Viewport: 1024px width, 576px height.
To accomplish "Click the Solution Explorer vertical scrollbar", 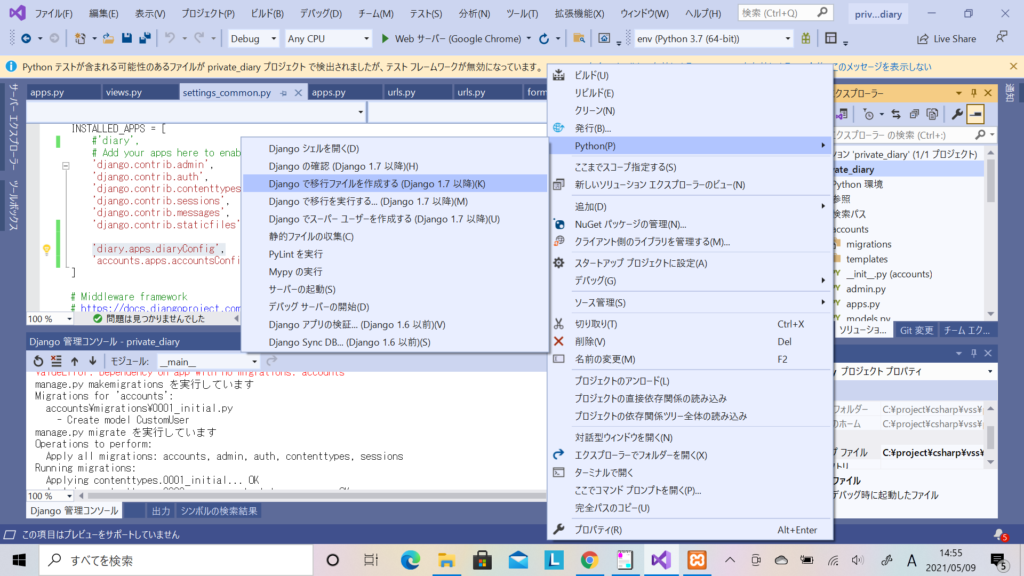I will coord(991,233).
